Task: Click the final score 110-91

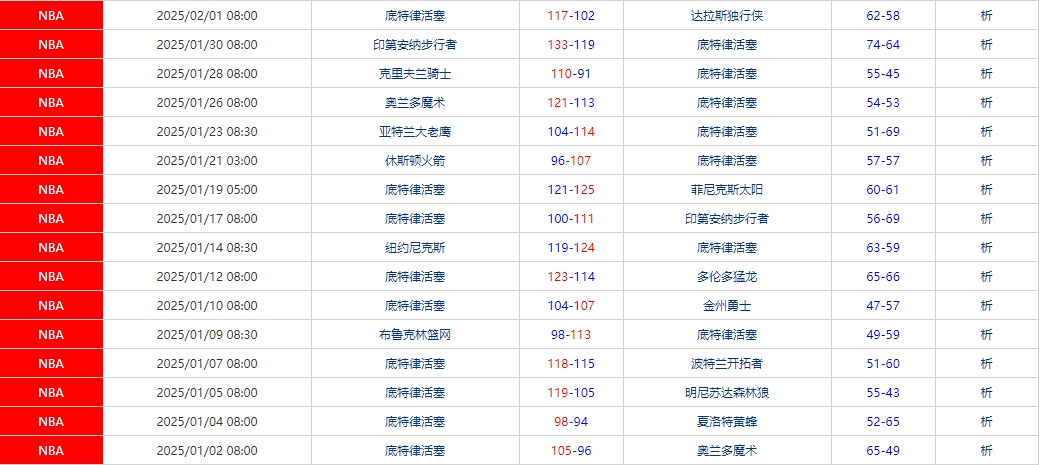Action: 571,74
